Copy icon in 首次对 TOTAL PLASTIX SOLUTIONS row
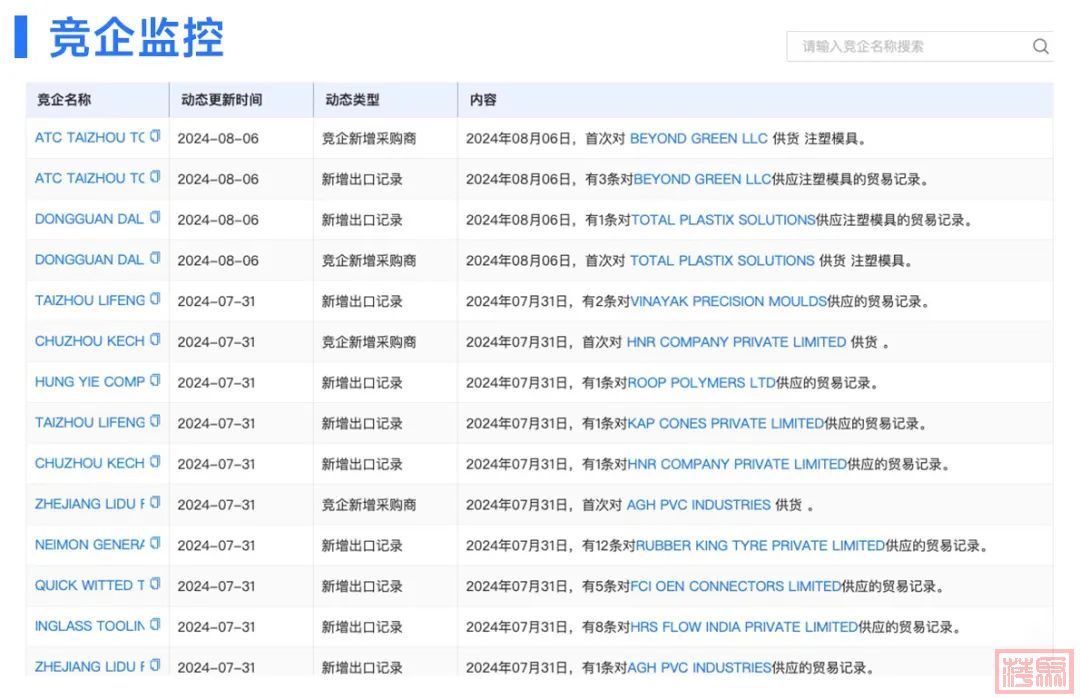 pyautogui.click(x=155, y=258)
